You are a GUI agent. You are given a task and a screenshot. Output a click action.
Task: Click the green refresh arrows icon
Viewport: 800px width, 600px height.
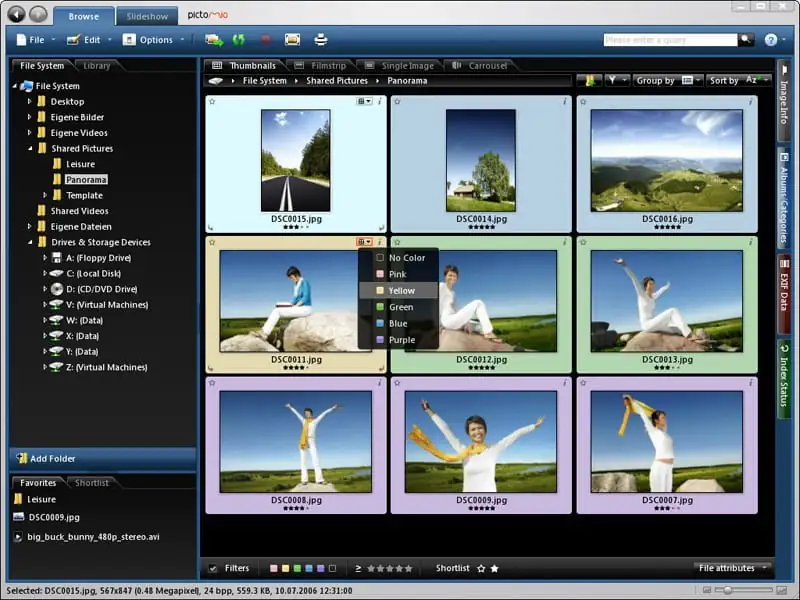(239, 40)
